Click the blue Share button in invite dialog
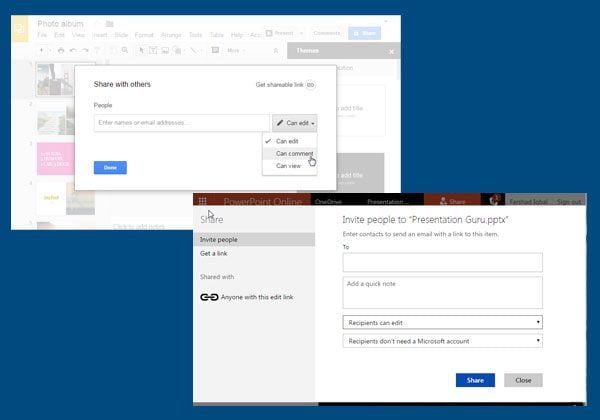The height and width of the screenshot is (420, 600). pyautogui.click(x=475, y=380)
